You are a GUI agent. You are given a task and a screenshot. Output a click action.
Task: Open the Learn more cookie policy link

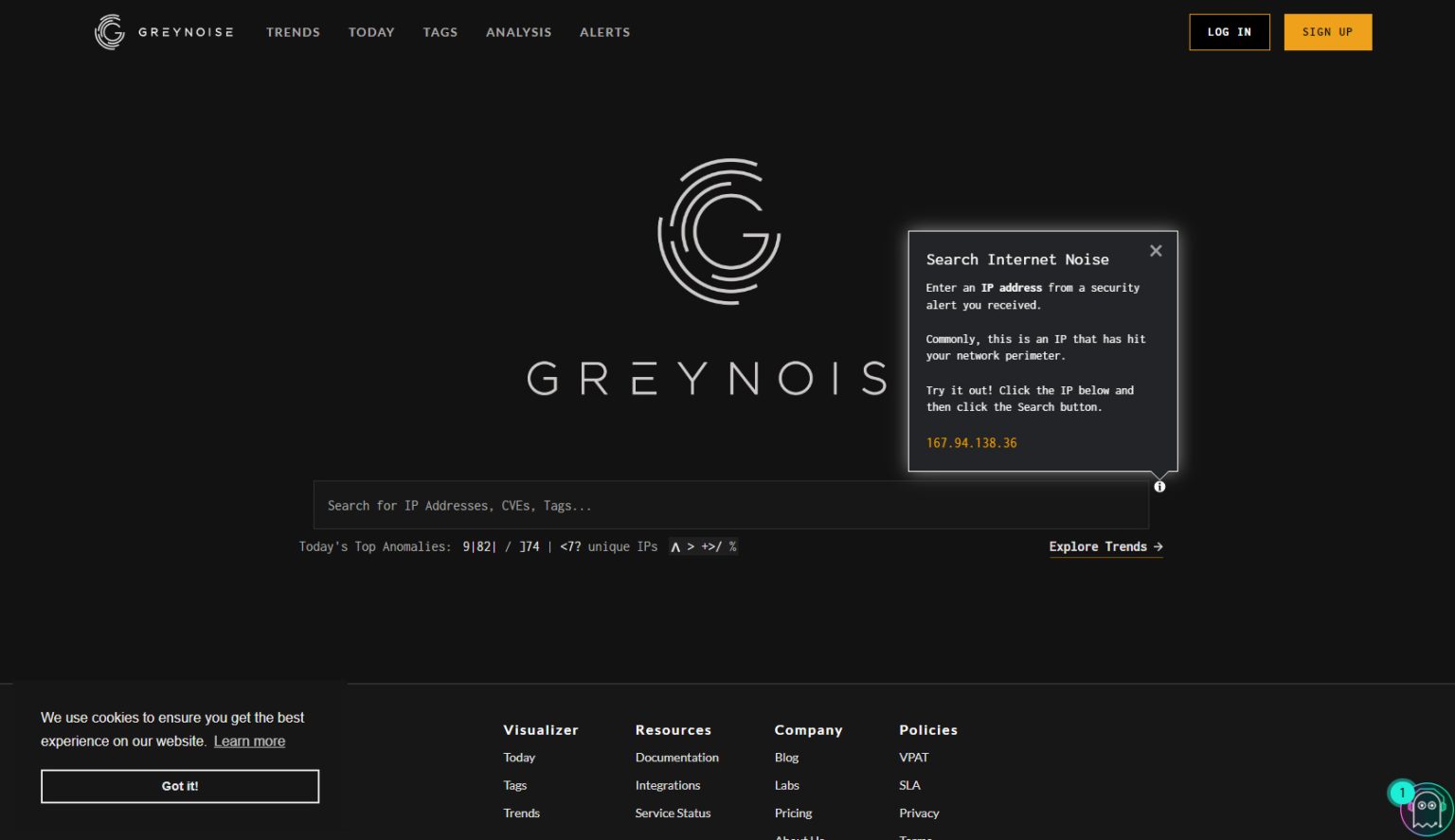(249, 741)
